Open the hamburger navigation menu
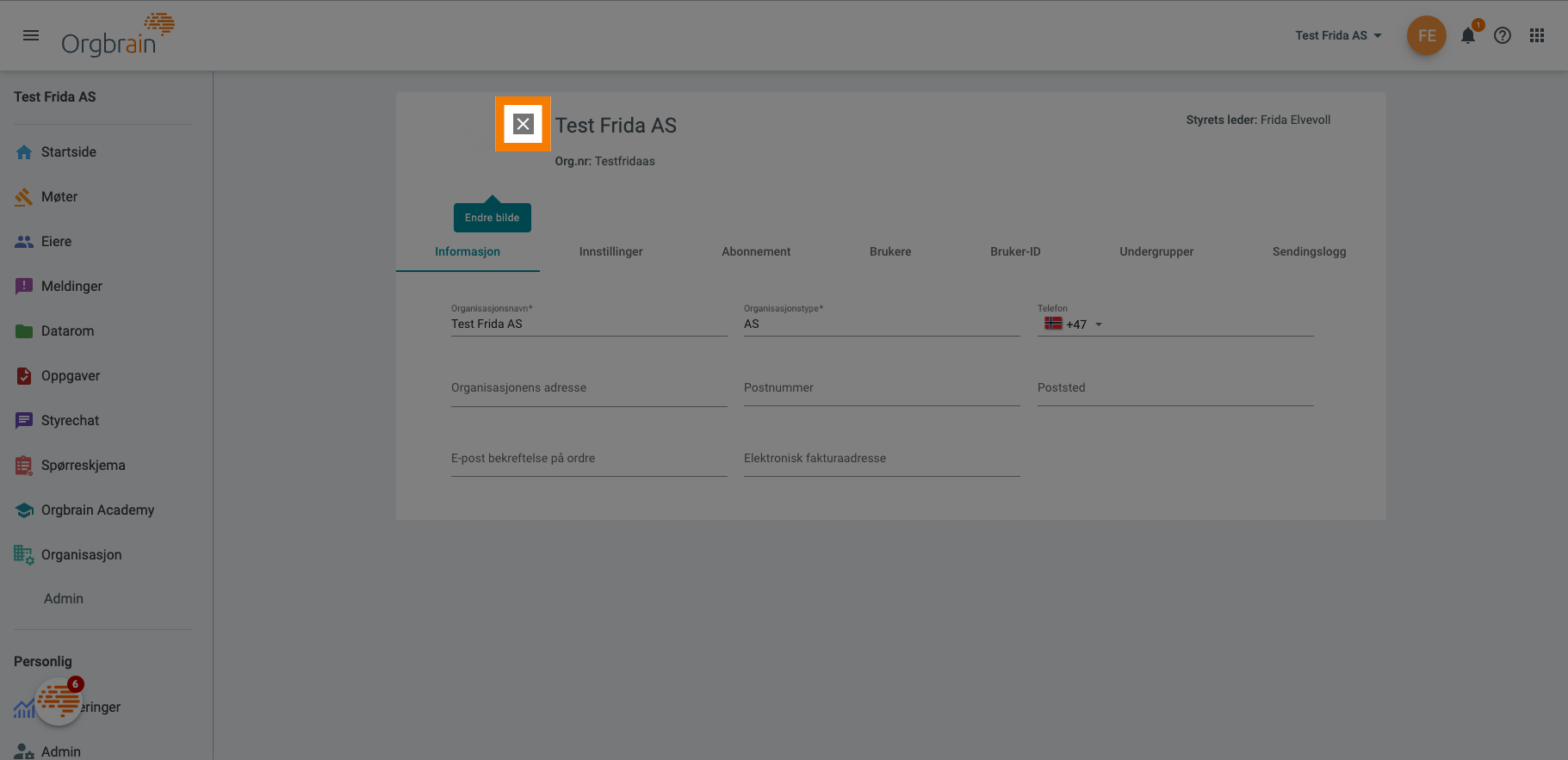This screenshot has height=760, width=1568. click(31, 35)
